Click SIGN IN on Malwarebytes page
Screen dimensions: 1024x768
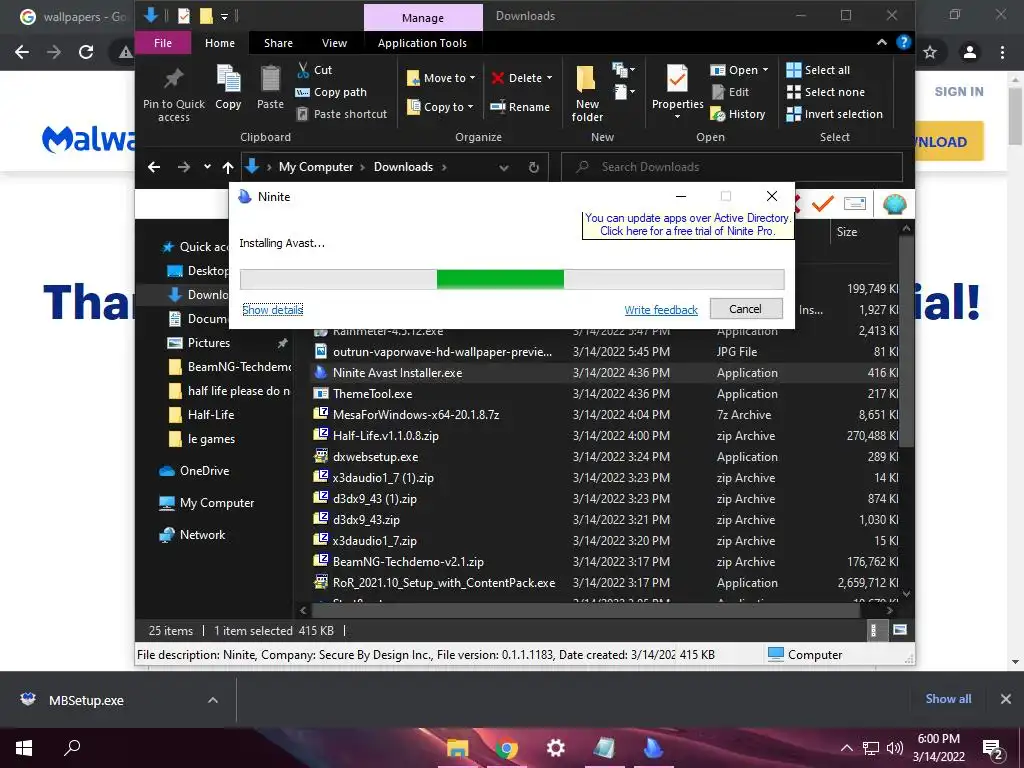(959, 91)
